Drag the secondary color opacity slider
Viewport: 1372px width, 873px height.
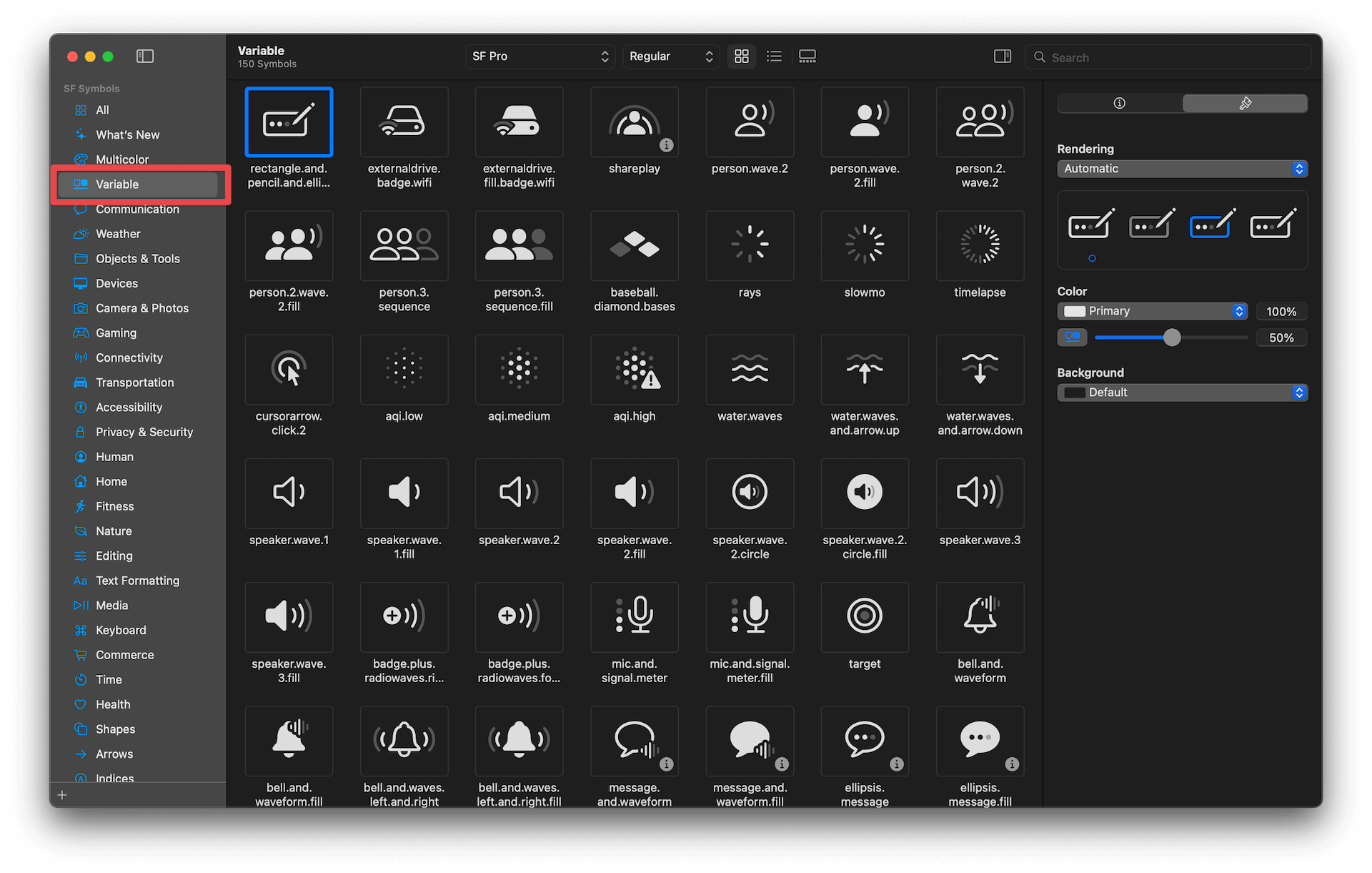pyautogui.click(x=1170, y=337)
